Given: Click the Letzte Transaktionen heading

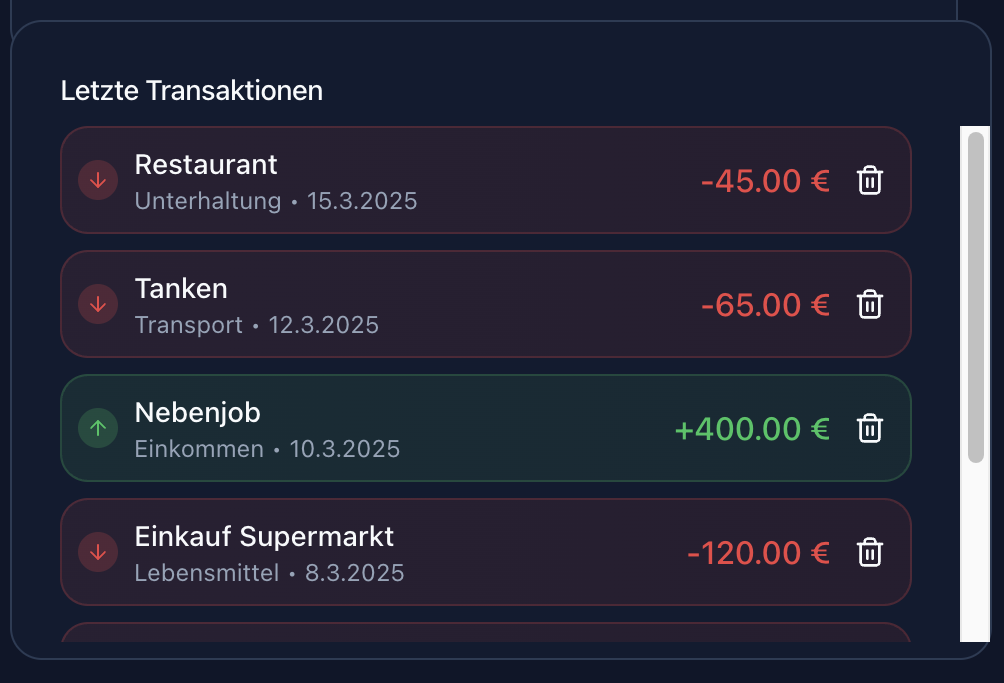Looking at the screenshot, I should (x=191, y=91).
